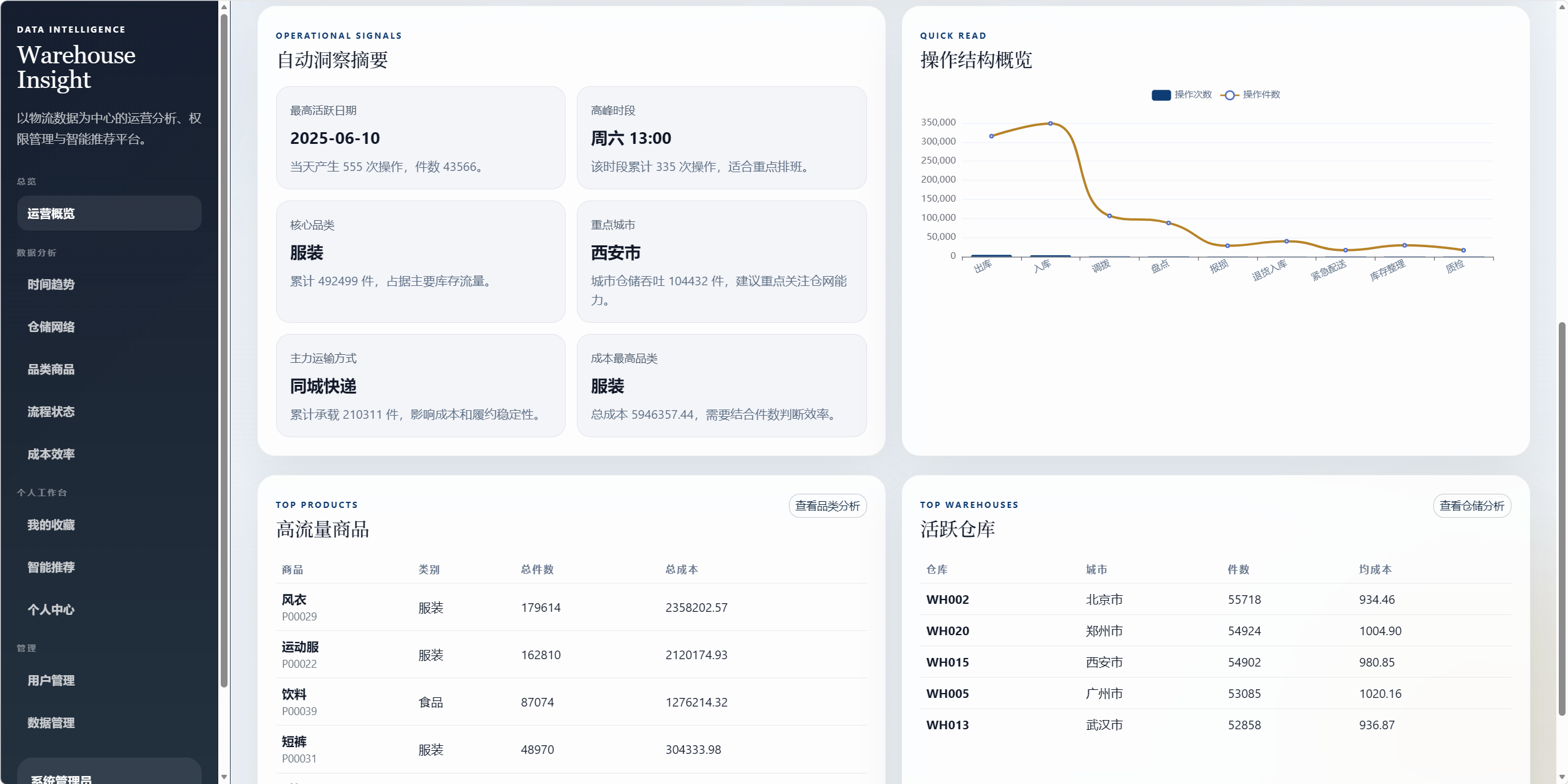Toggle the 操作件数 legend marker
Screen dimensions: 1568x784
(1229, 95)
